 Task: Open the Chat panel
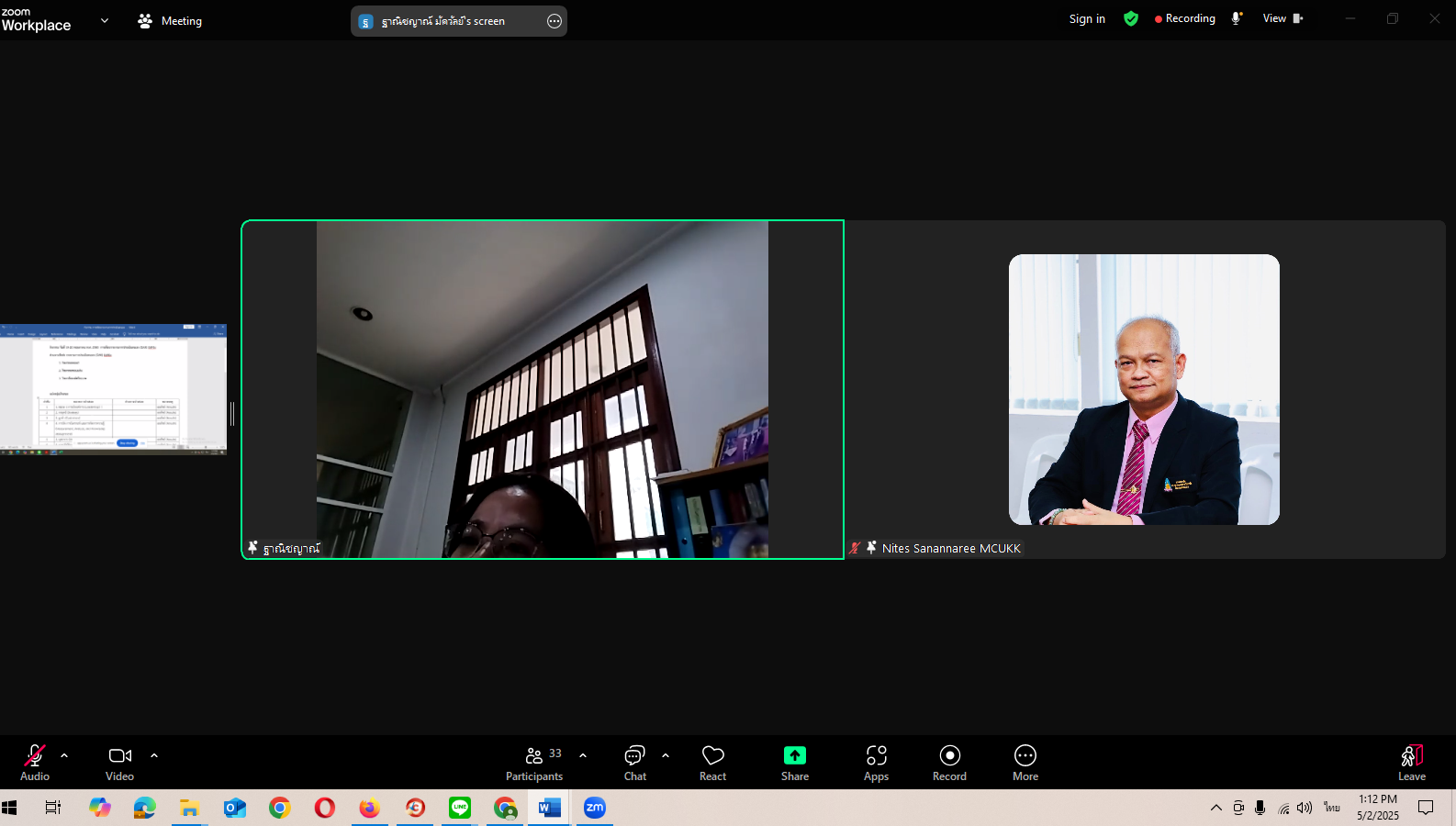tap(635, 763)
